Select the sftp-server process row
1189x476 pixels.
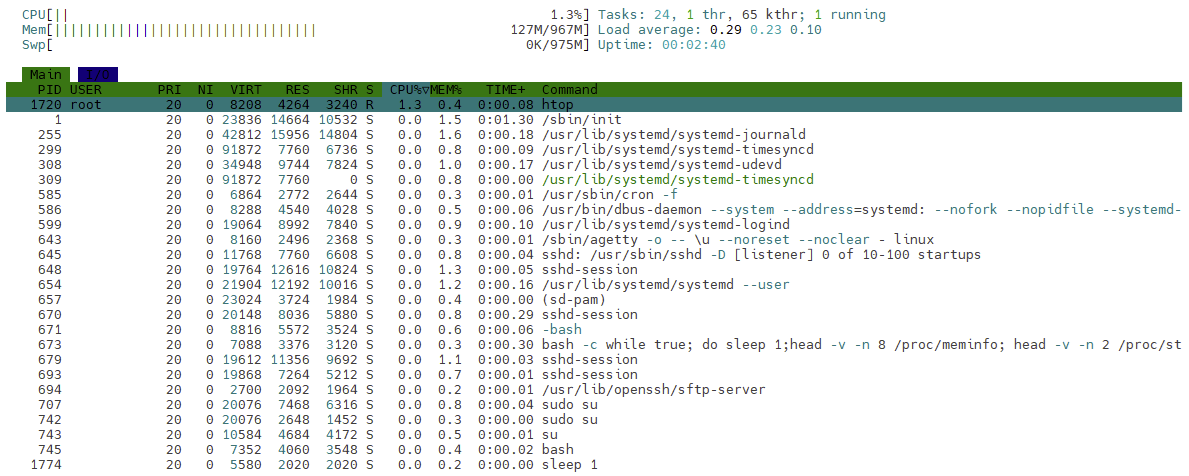click(594, 390)
